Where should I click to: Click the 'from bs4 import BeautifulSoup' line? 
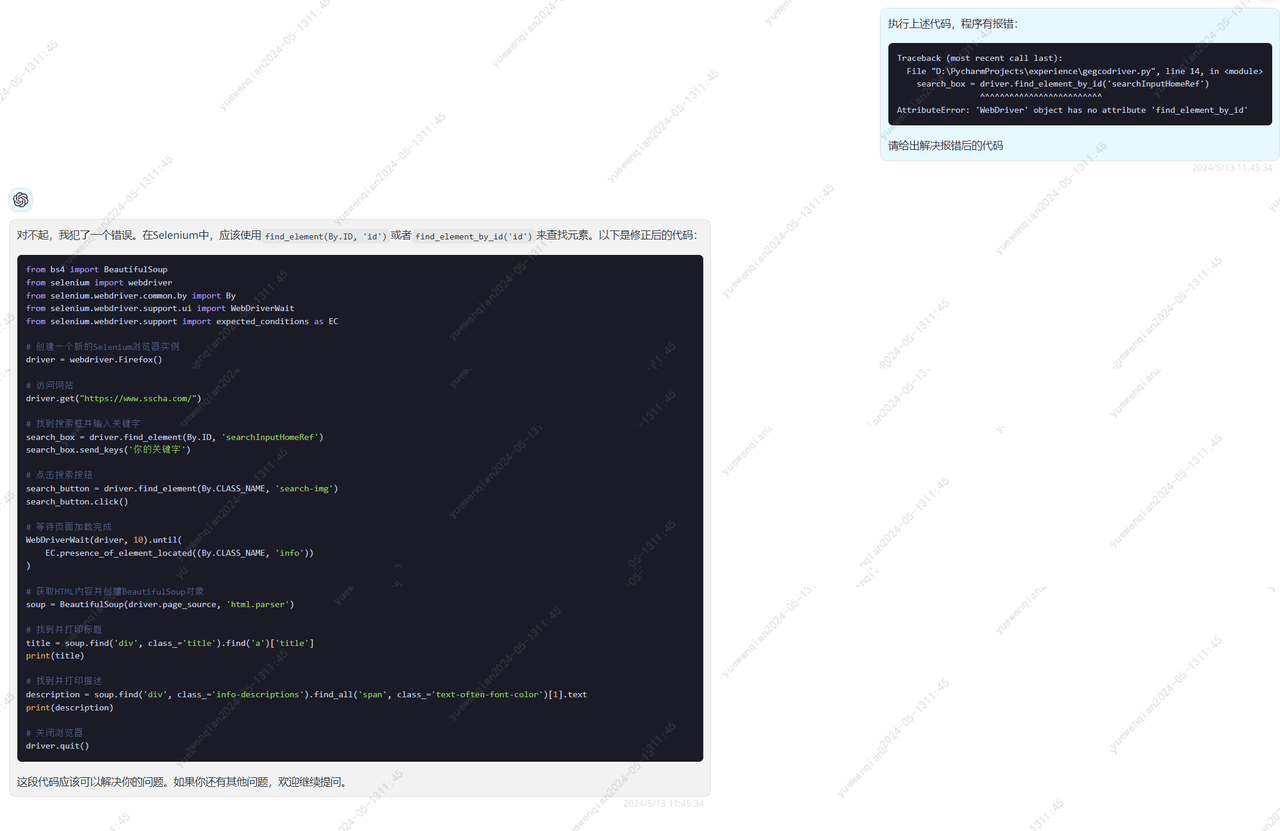97,269
